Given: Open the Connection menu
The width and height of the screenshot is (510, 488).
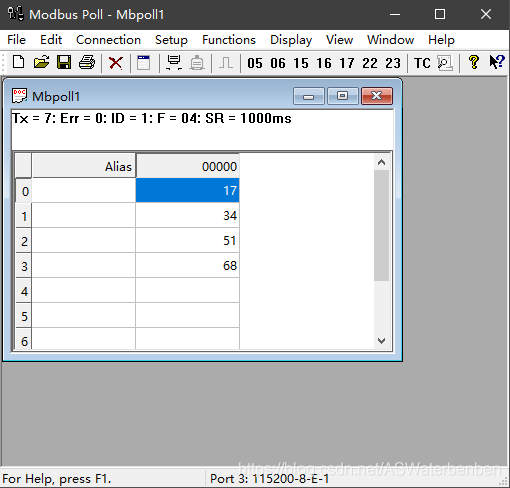Looking at the screenshot, I should [x=108, y=40].
